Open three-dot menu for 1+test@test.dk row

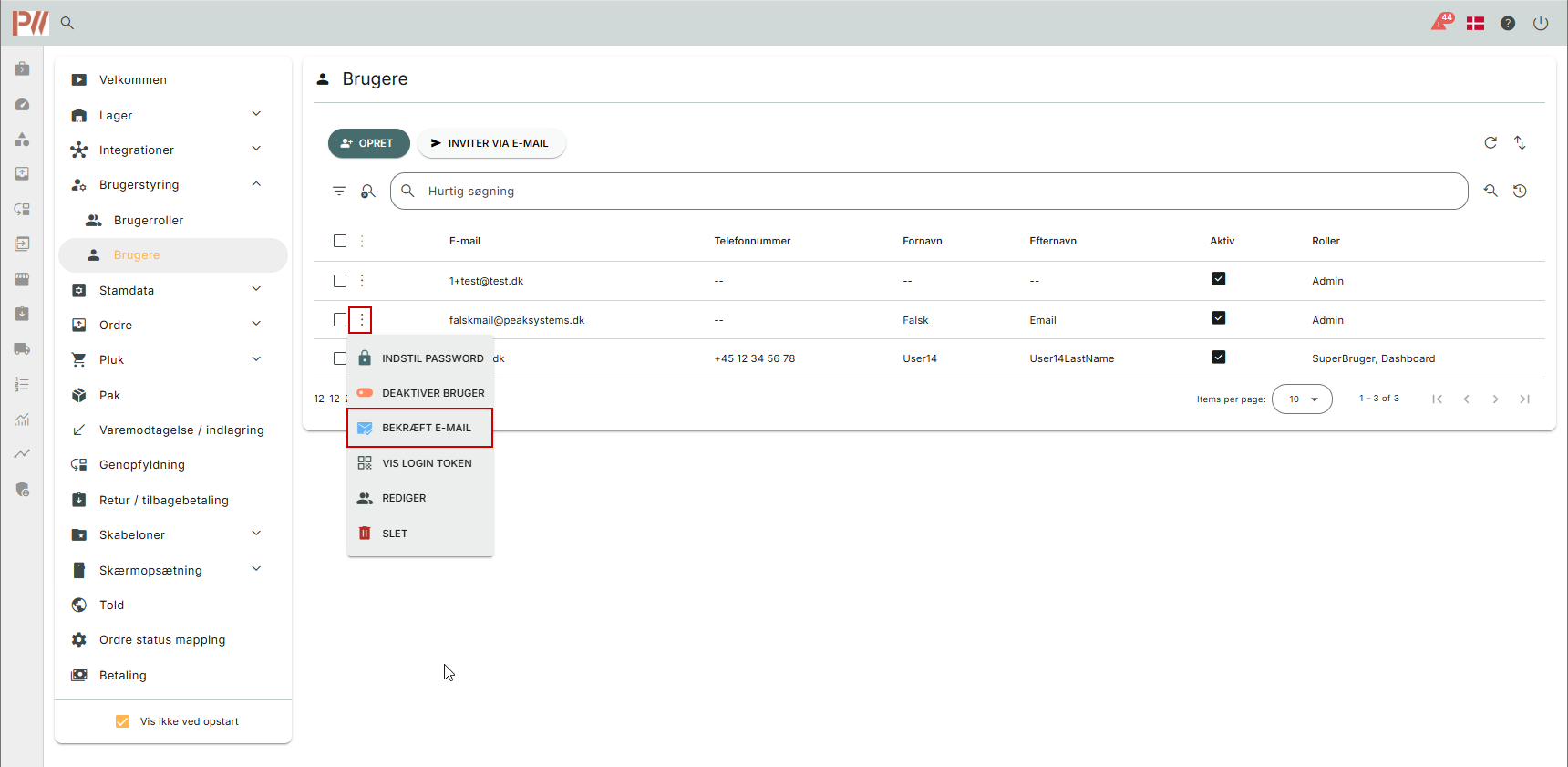pos(362,281)
